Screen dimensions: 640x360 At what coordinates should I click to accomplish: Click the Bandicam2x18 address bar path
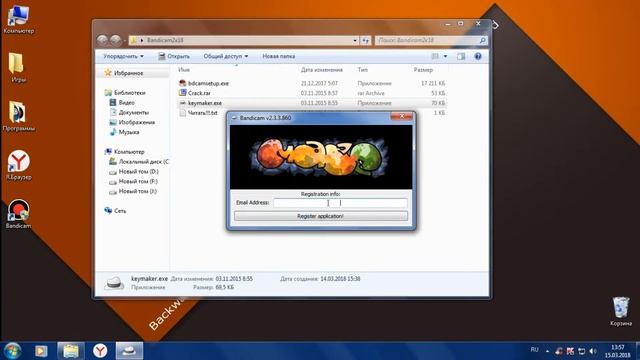165,40
